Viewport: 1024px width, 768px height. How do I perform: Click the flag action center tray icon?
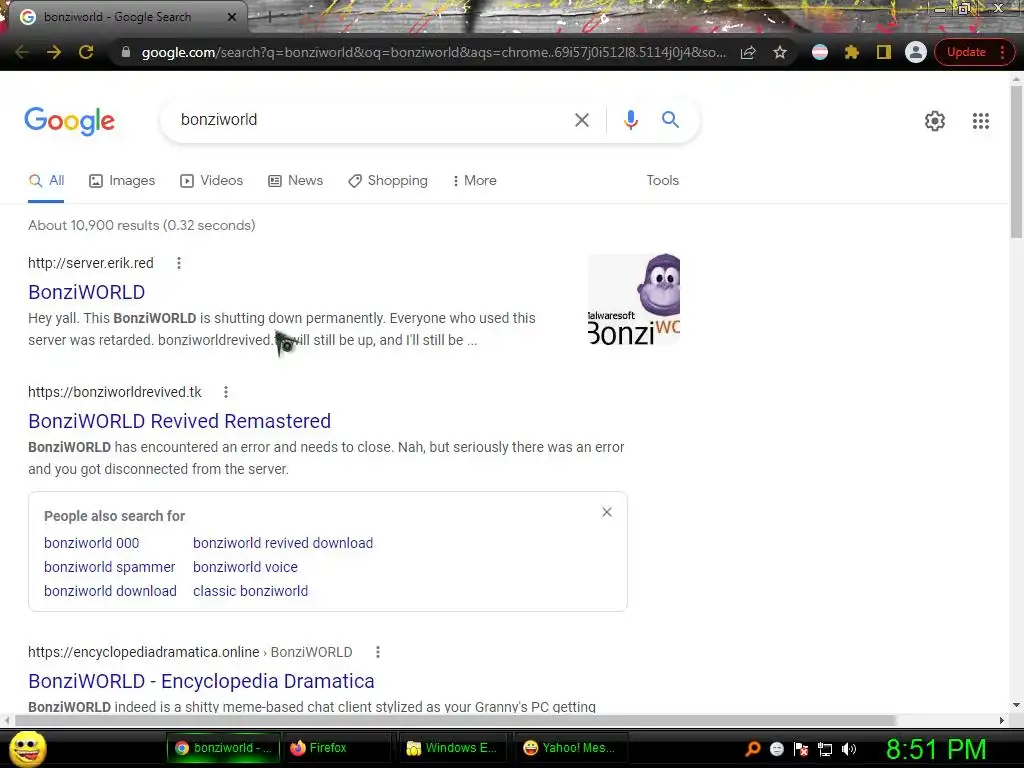point(801,749)
